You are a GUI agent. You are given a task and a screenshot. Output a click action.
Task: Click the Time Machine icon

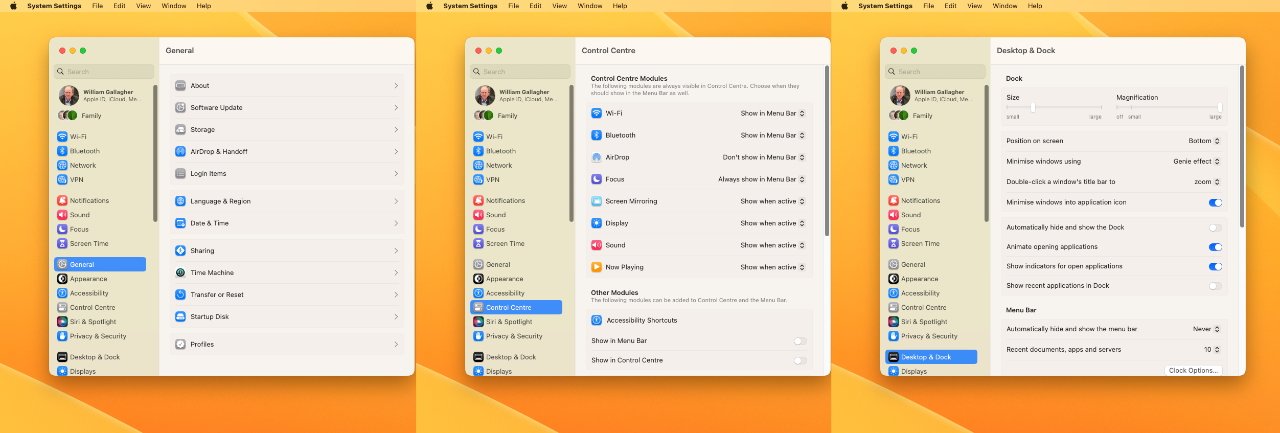[x=181, y=273]
